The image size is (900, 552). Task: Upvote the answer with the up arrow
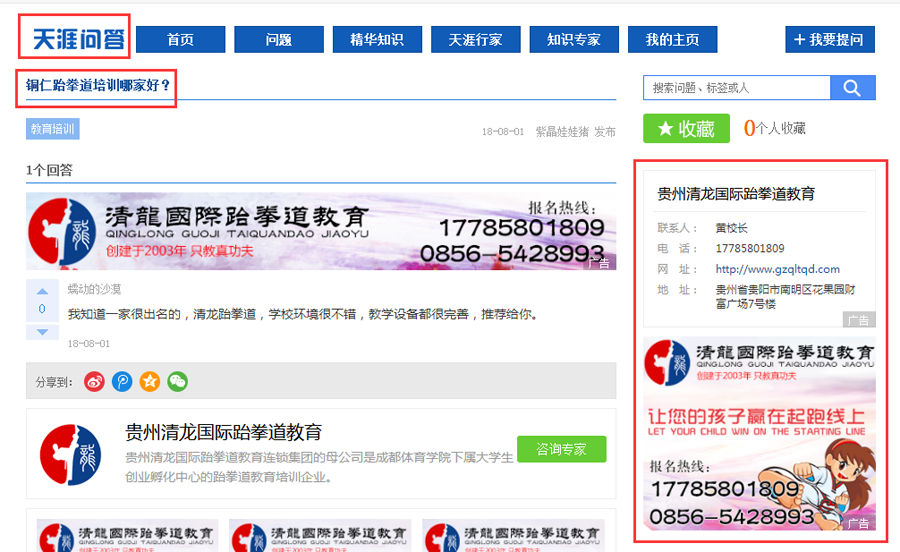pyautogui.click(x=42, y=291)
